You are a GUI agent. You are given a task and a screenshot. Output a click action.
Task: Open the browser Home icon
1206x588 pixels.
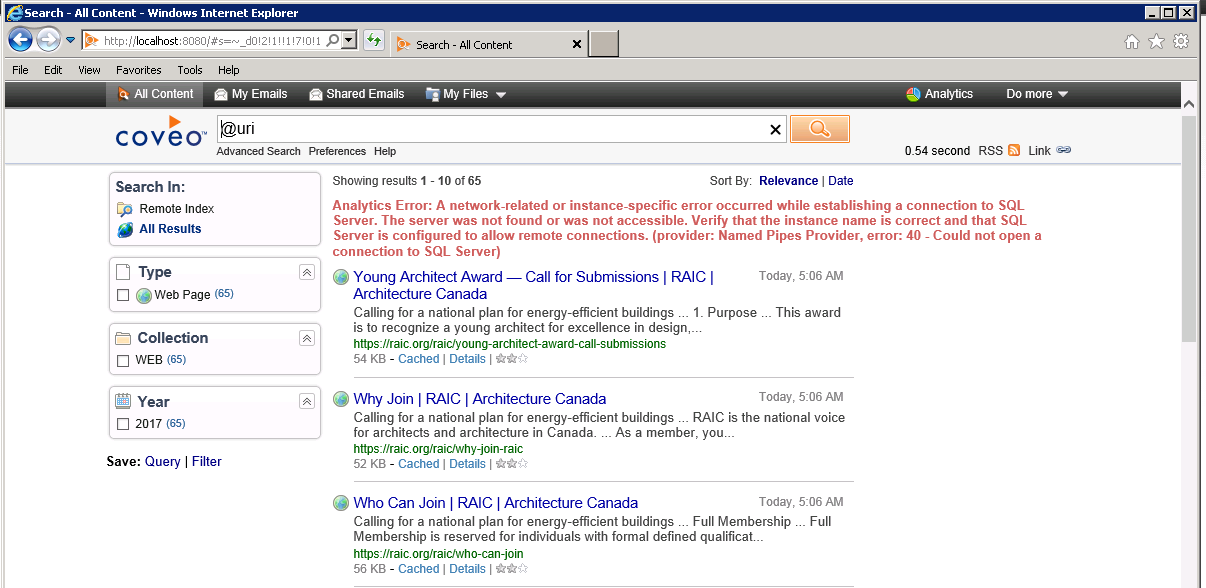[1132, 42]
